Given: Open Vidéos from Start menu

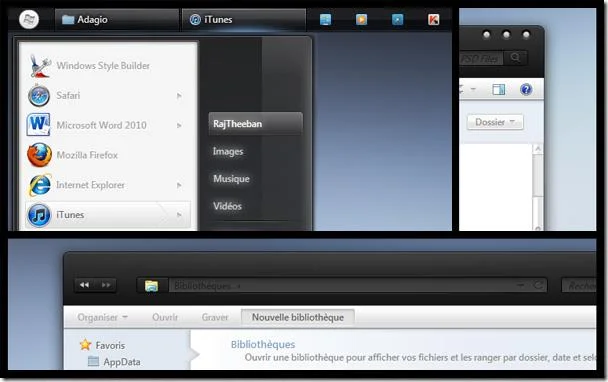Looking at the screenshot, I should point(227,206).
